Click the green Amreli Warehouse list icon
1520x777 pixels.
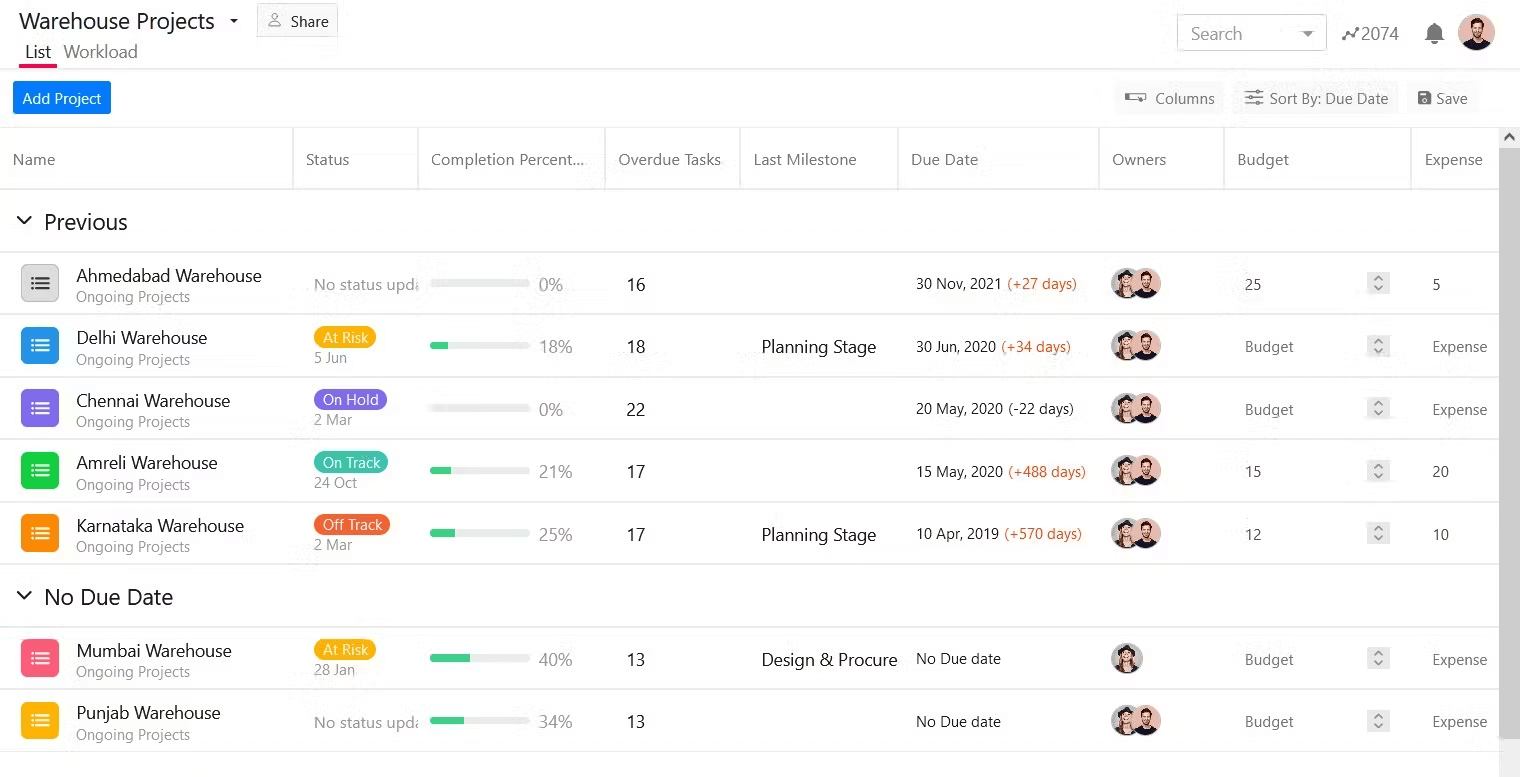tap(40, 471)
